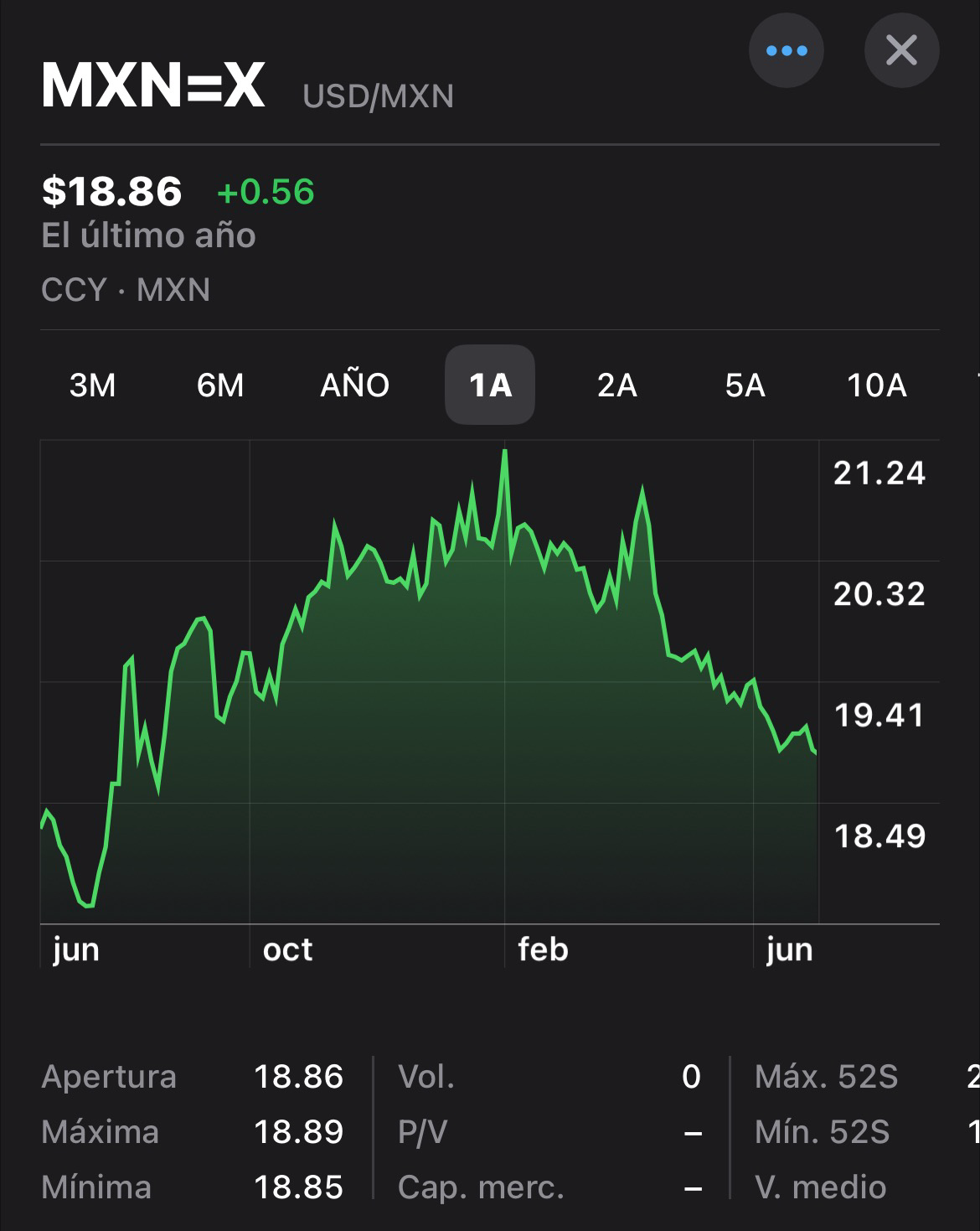Show the 5A chart range
Viewport: 980px width, 1231px height.
click(745, 385)
